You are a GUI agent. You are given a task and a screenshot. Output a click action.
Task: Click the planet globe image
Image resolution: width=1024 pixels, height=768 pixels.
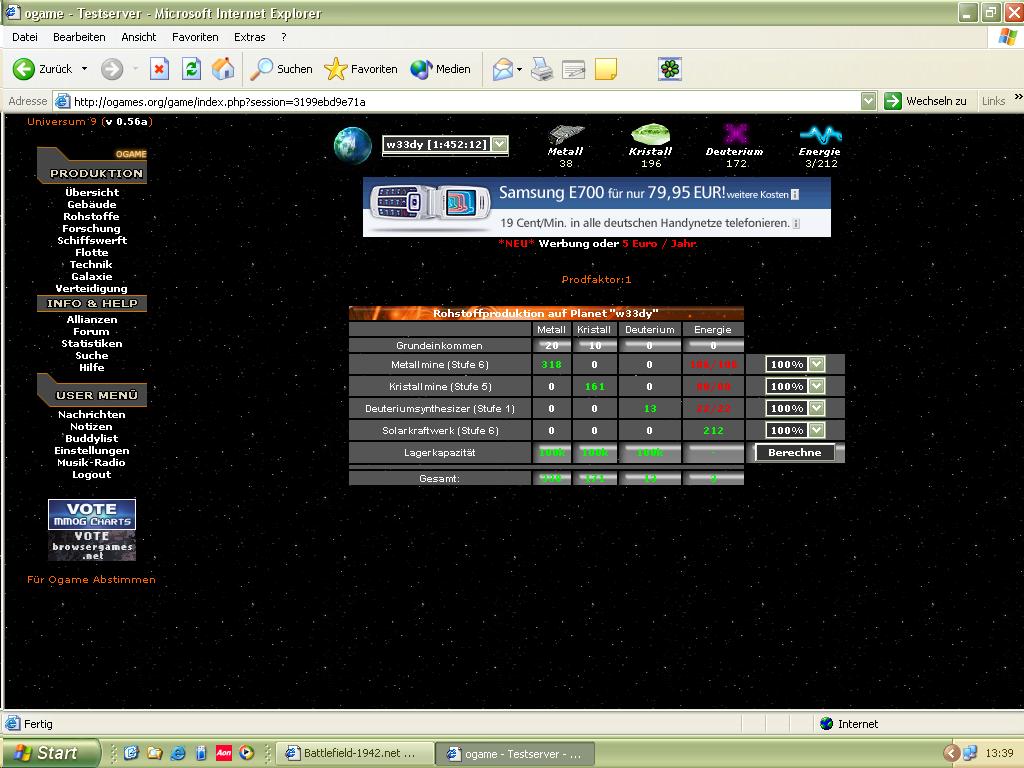pyautogui.click(x=353, y=145)
